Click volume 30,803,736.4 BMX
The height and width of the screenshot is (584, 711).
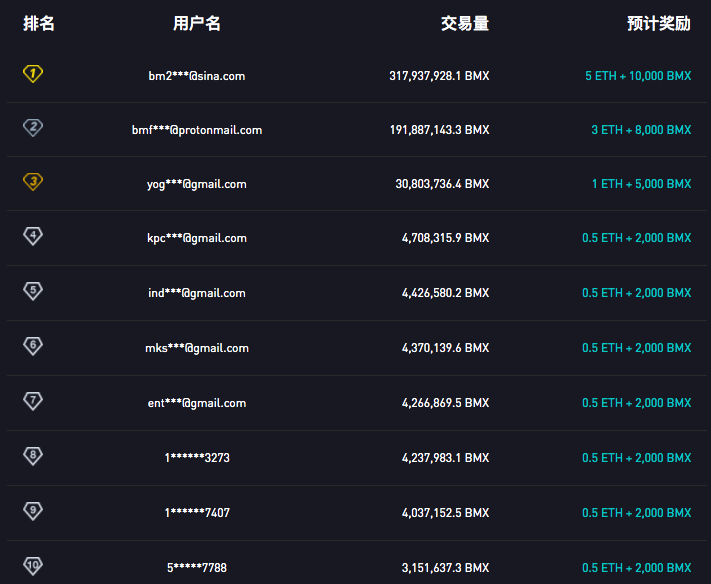443,184
